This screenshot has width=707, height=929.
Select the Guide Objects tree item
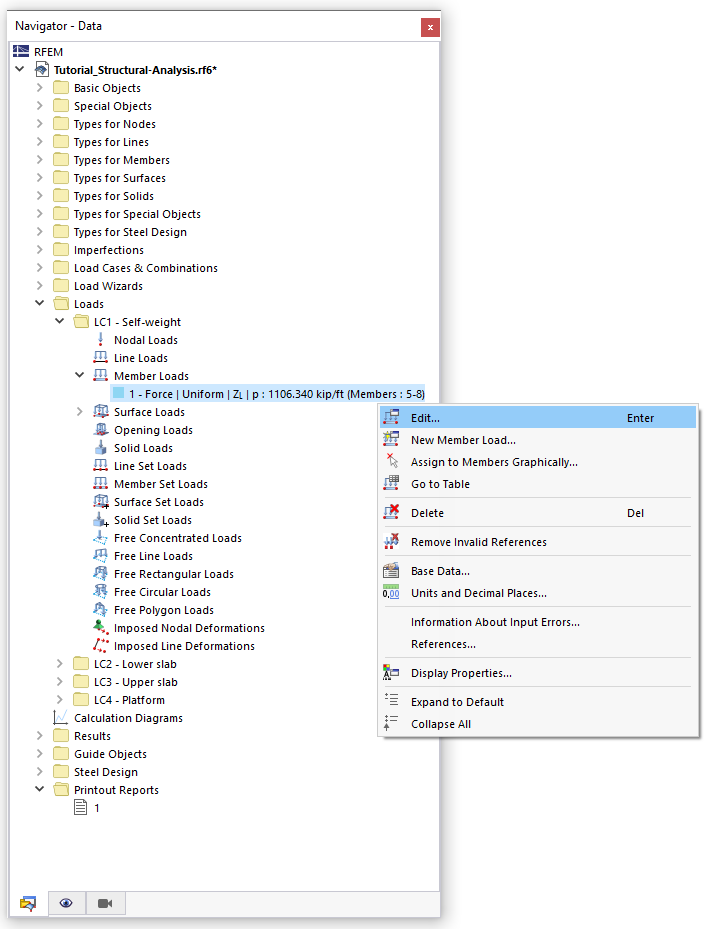110,754
